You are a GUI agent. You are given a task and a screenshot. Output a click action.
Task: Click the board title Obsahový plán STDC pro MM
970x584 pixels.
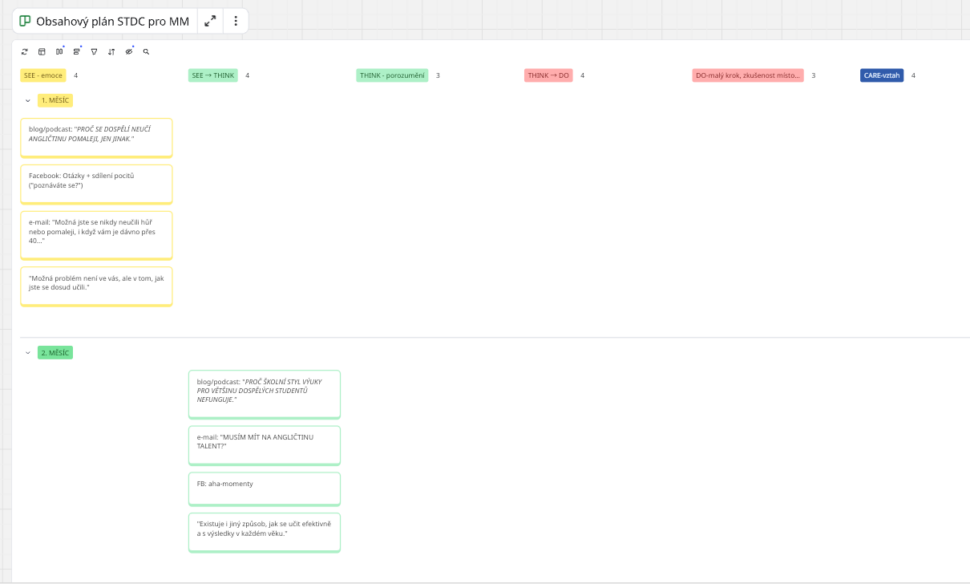[112, 21]
